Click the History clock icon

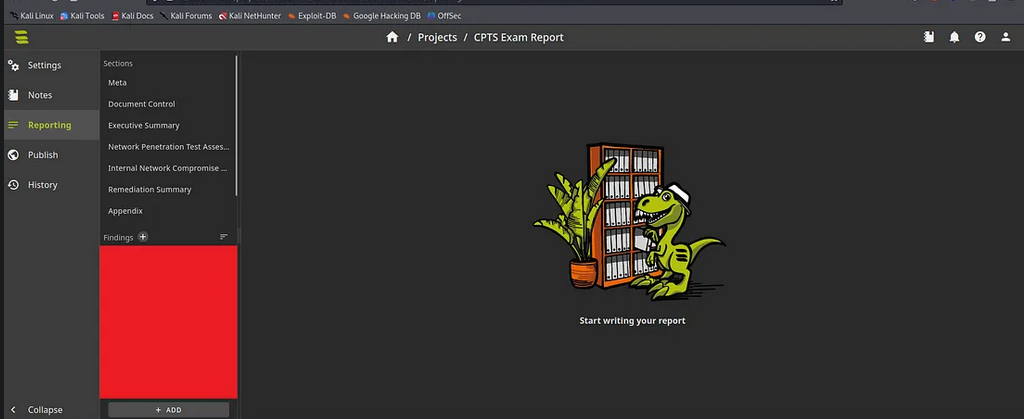point(13,185)
